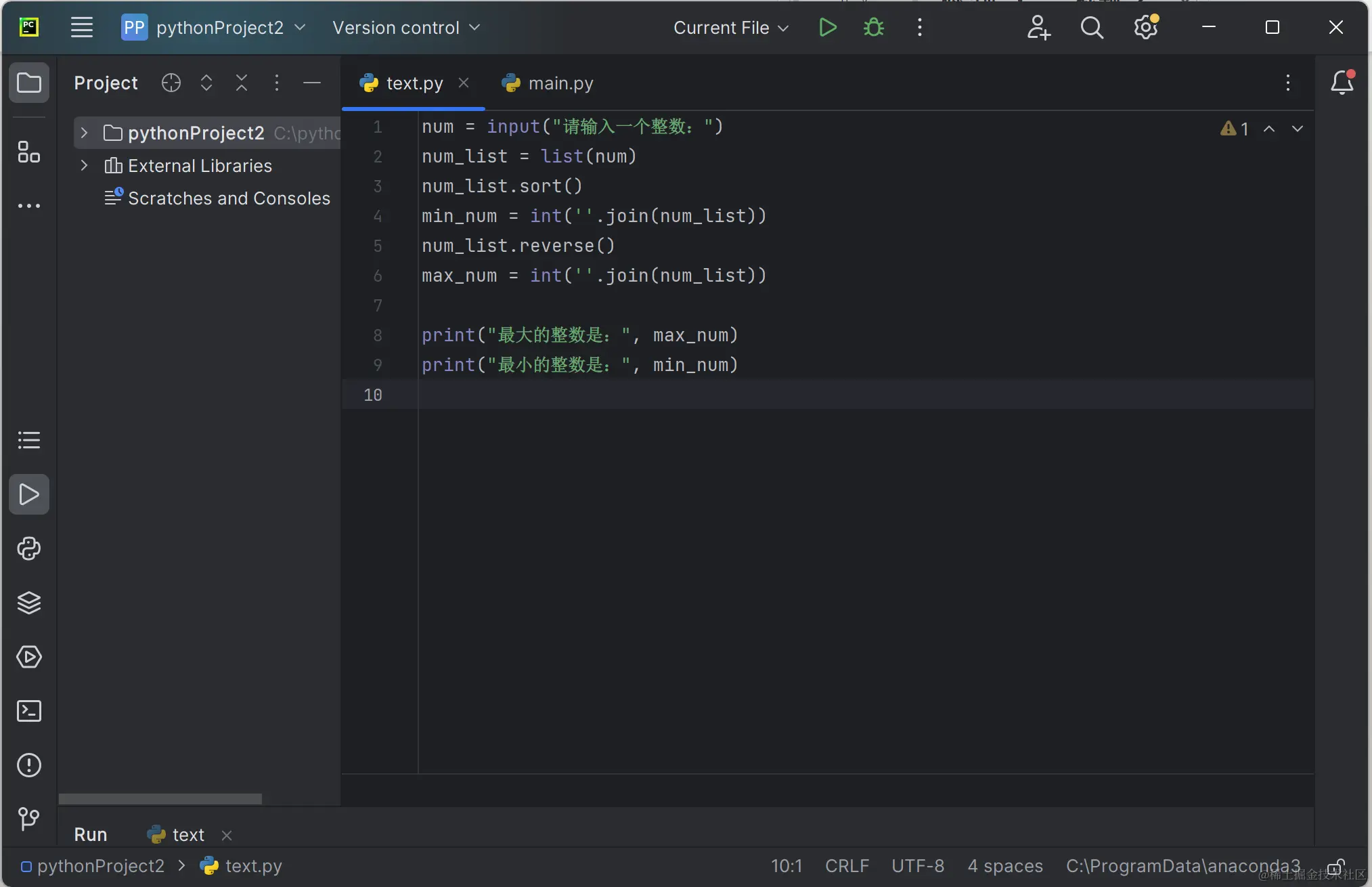Show the Problems tool window
This screenshot has width=1372, height=887.
pyautogui.click(x=28, y=765)
